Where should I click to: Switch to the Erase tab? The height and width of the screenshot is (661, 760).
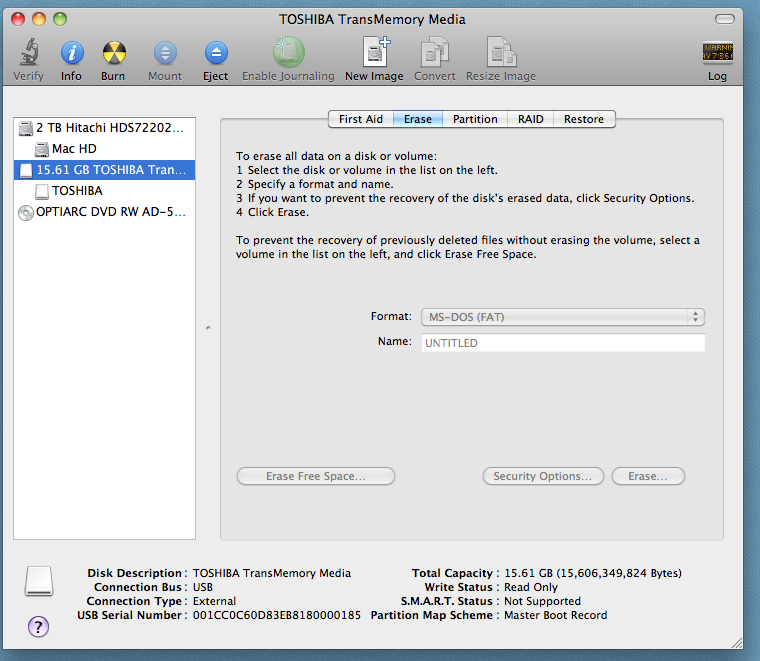coord(418,119)
